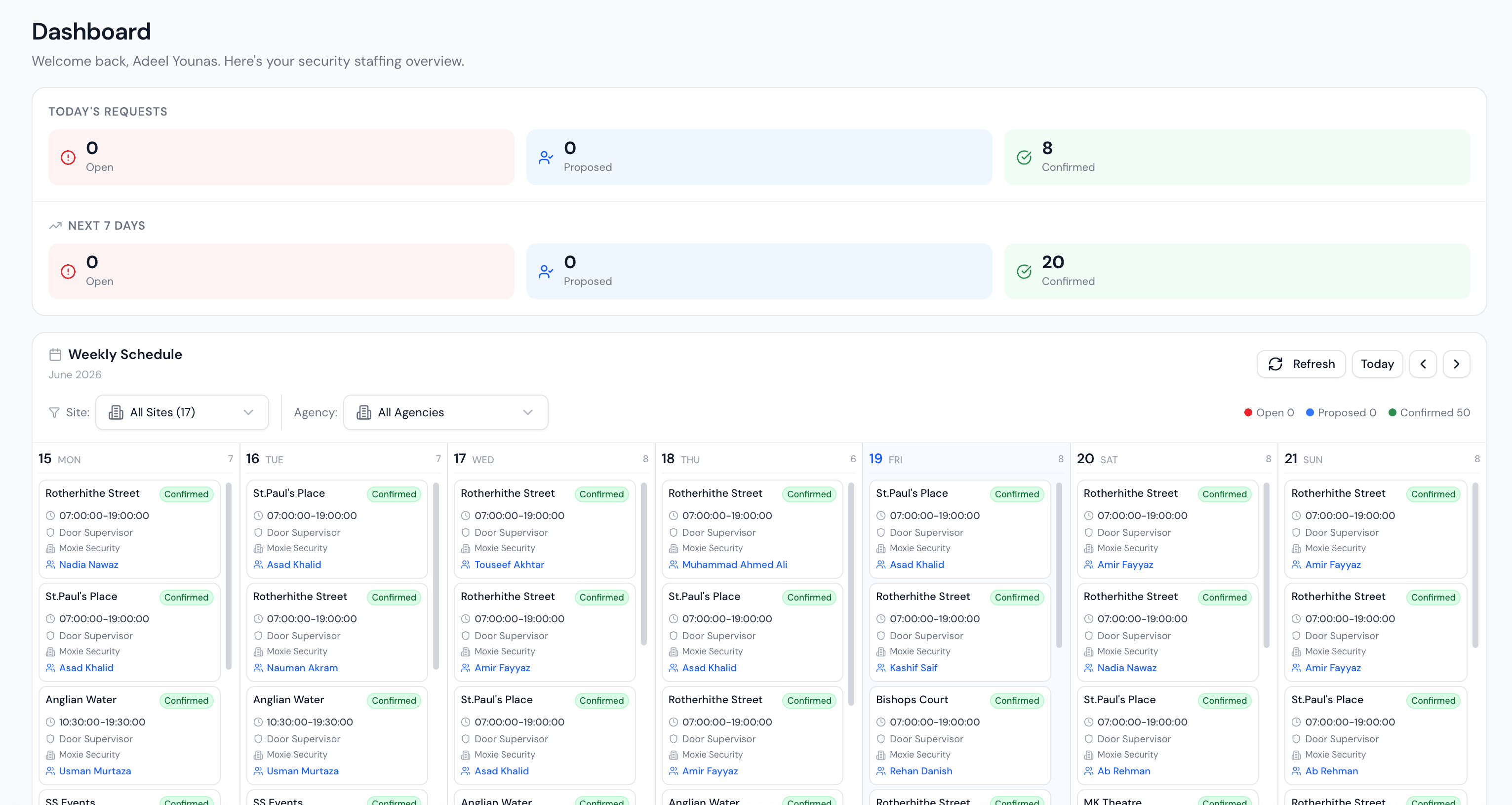Screen dimensions: 1512x805
Task: Click the Wednesday column scrollbar
Action: coord(644,563)
